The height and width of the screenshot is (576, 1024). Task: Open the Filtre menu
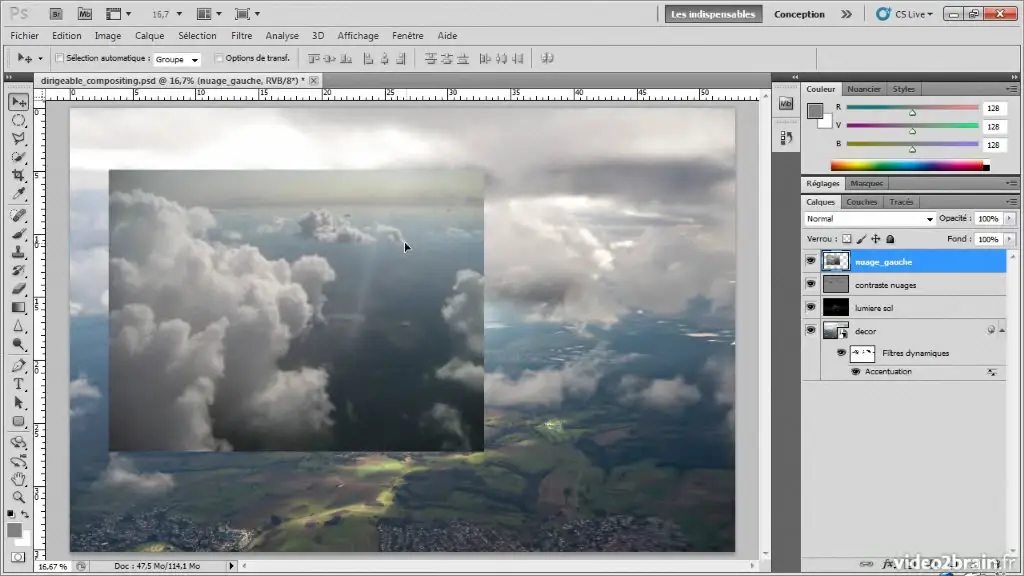point(242,35)
